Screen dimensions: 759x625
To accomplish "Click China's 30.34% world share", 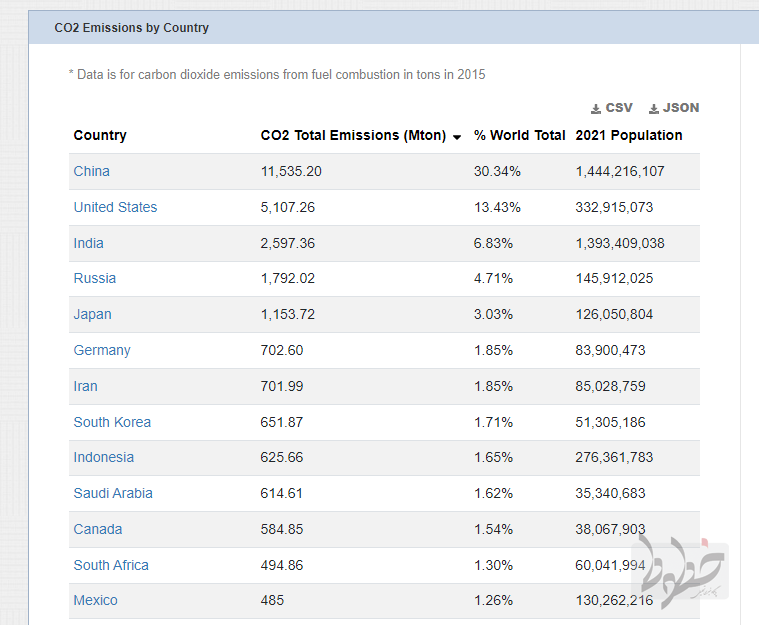I will (x=497, y=171).
